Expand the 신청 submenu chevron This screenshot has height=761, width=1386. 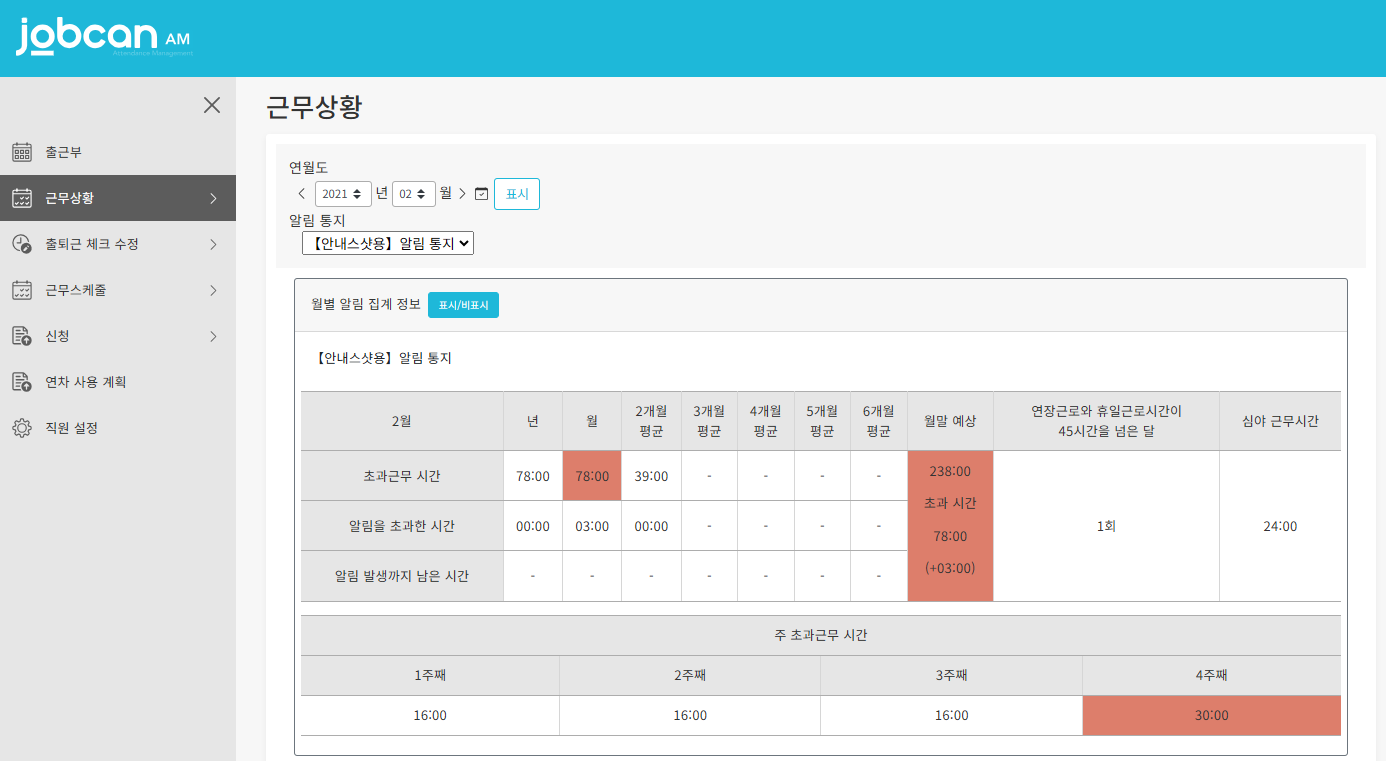click(213, 336)
